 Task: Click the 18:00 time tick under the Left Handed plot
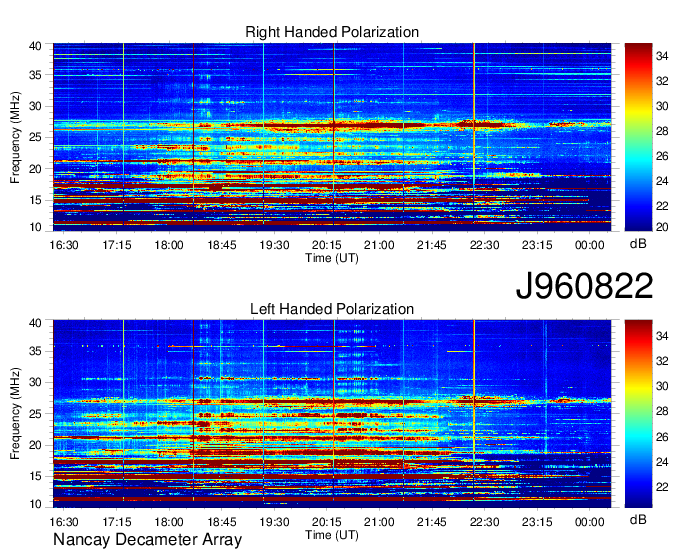pos(169,522)
